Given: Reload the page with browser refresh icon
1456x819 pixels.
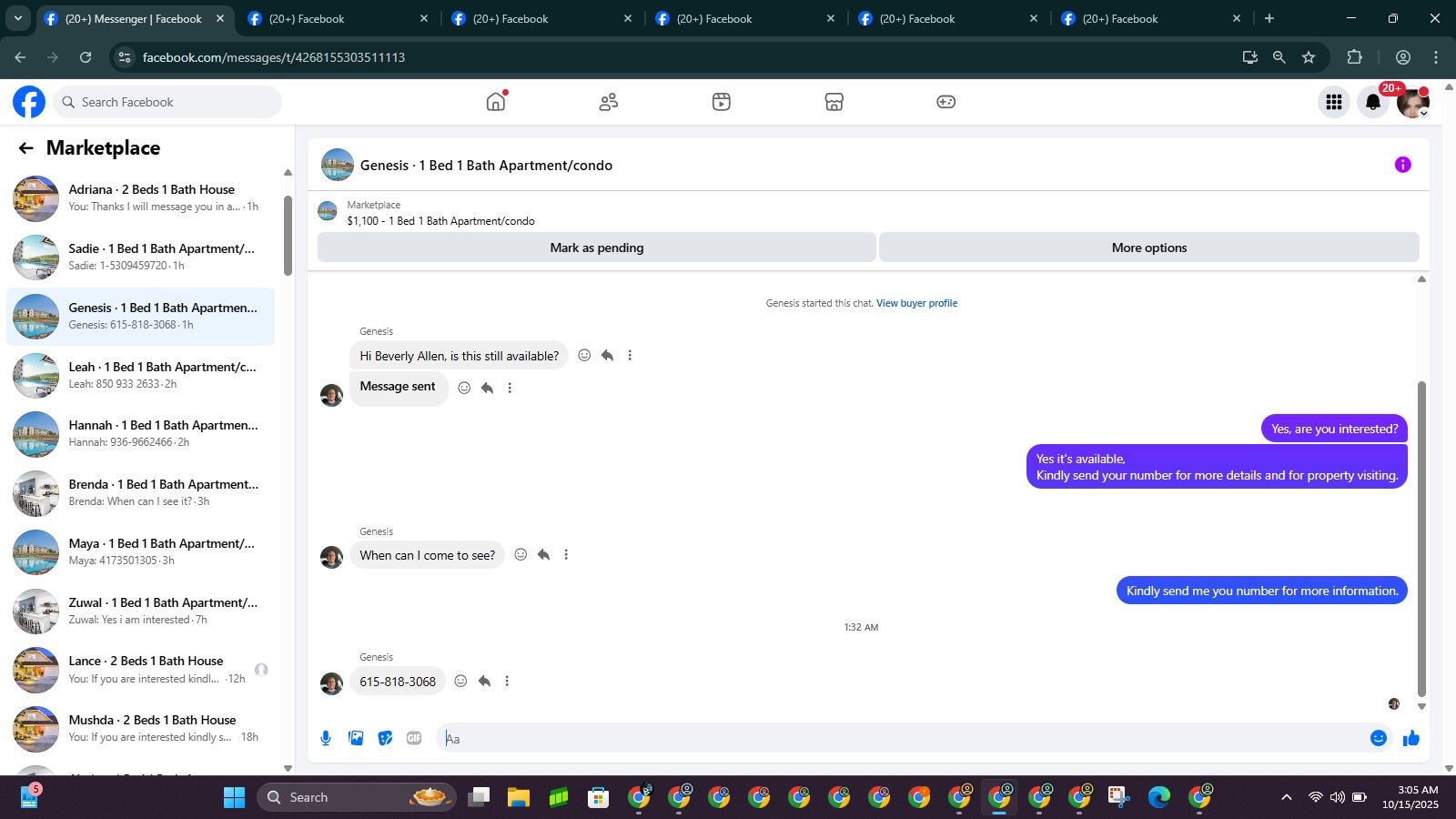Looking at the screenshot, I should (86, 57).
